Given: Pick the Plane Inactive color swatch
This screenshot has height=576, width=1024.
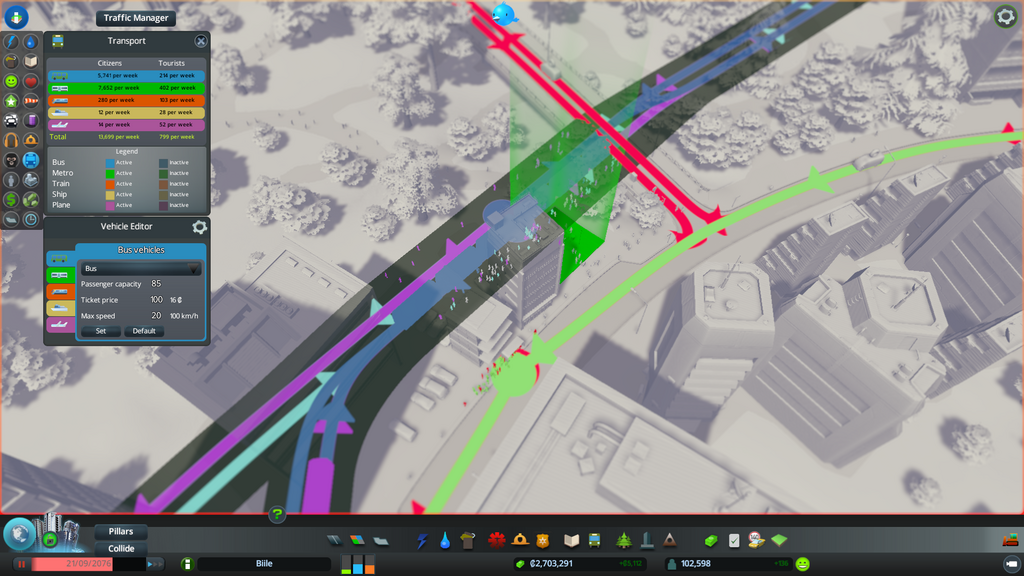Looking at the screenshot, I should click(163, 205).
